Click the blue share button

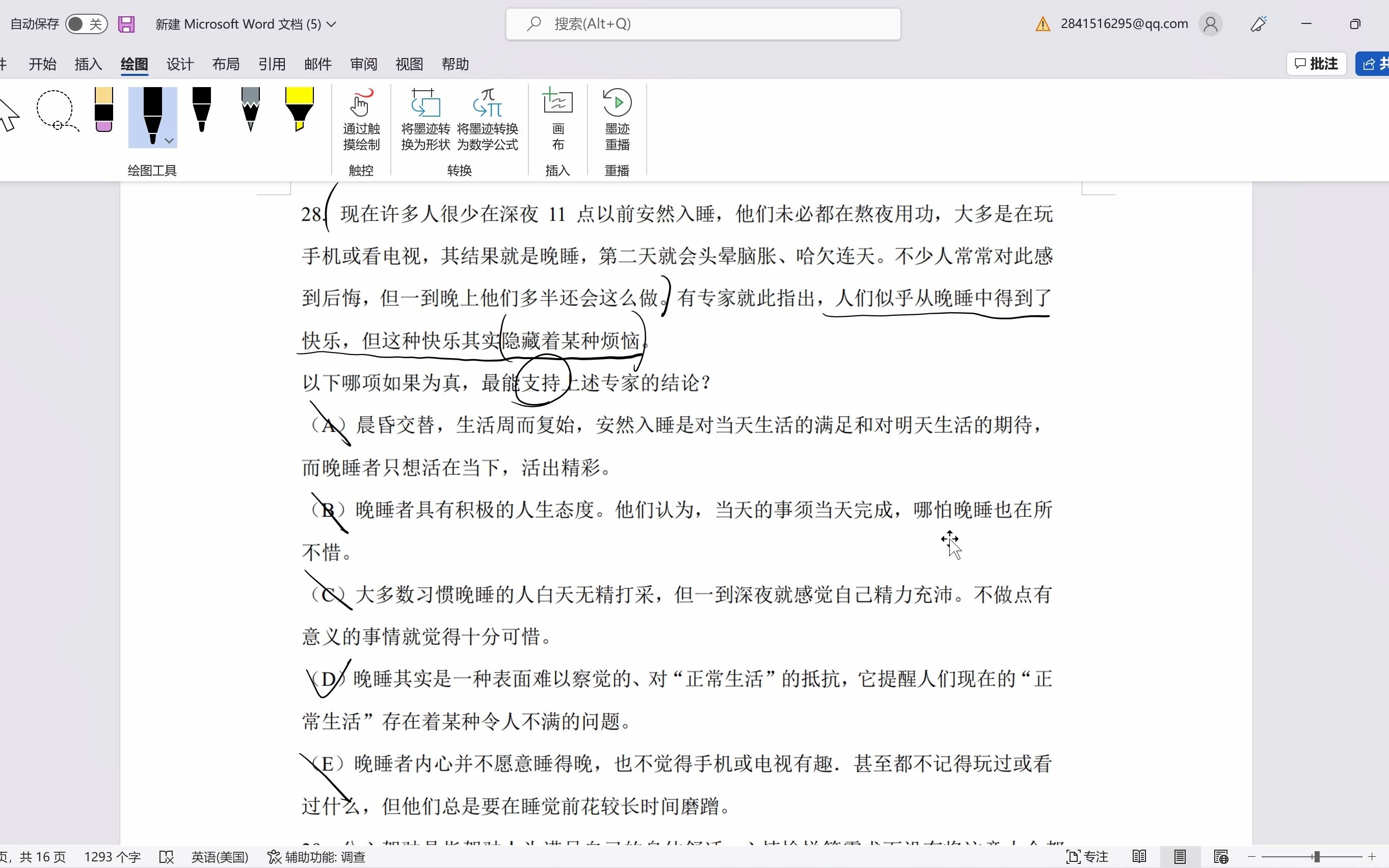click(x=1372, y=64)
